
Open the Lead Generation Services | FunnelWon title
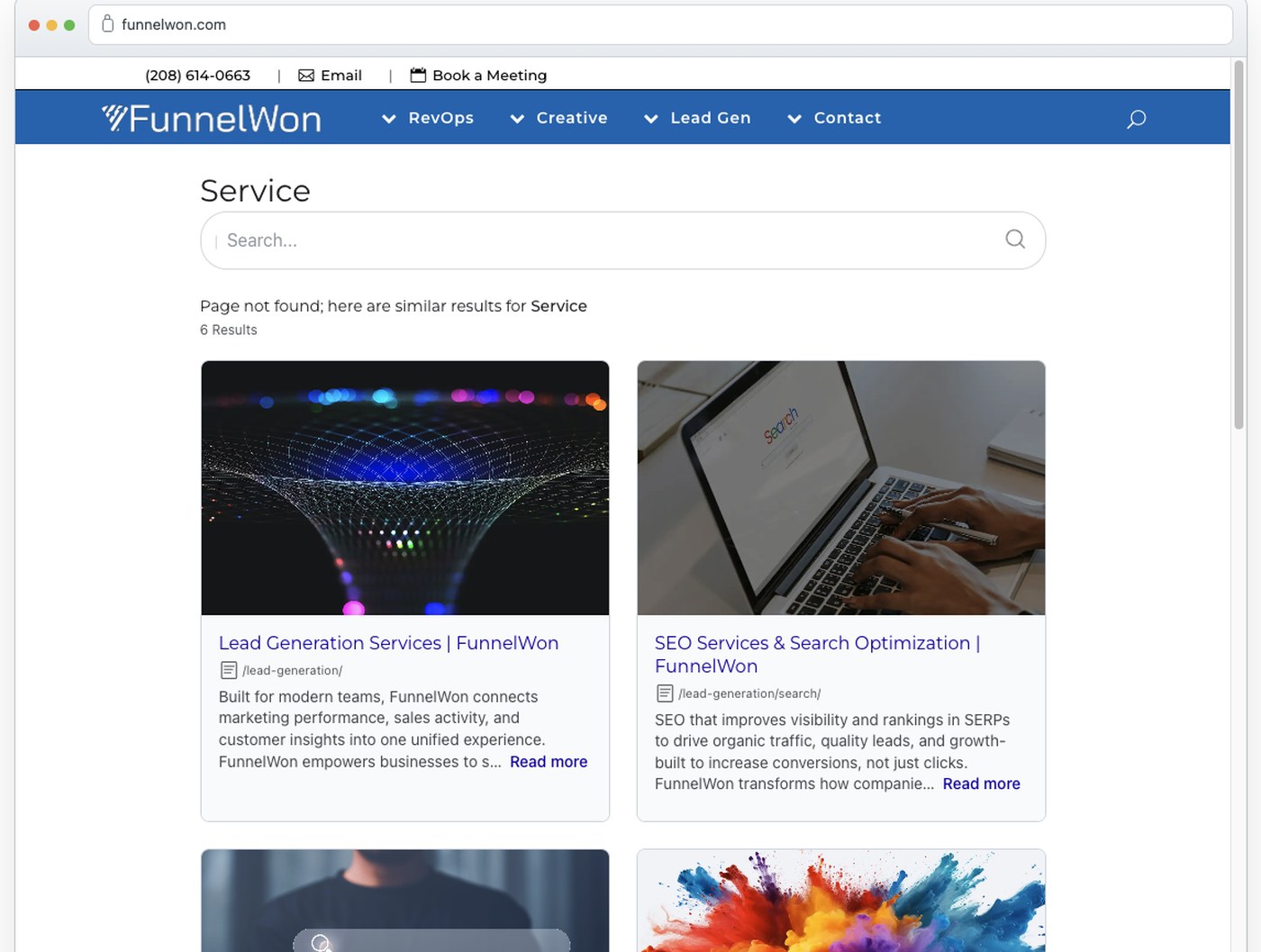tap(388, 643)
